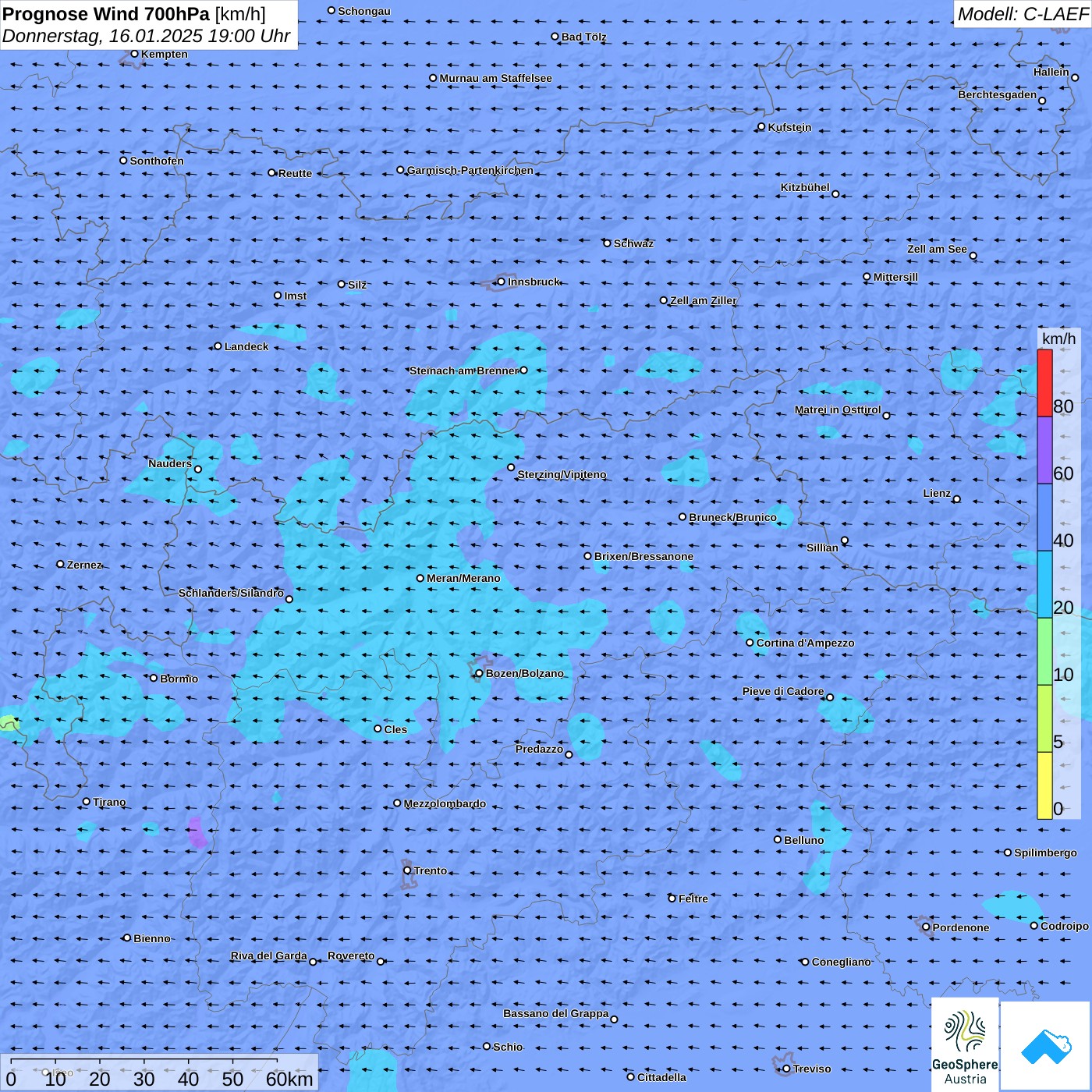Click the Sonthofen city marker
This screenshot has width=1092, height=1092.
(123, 160)
